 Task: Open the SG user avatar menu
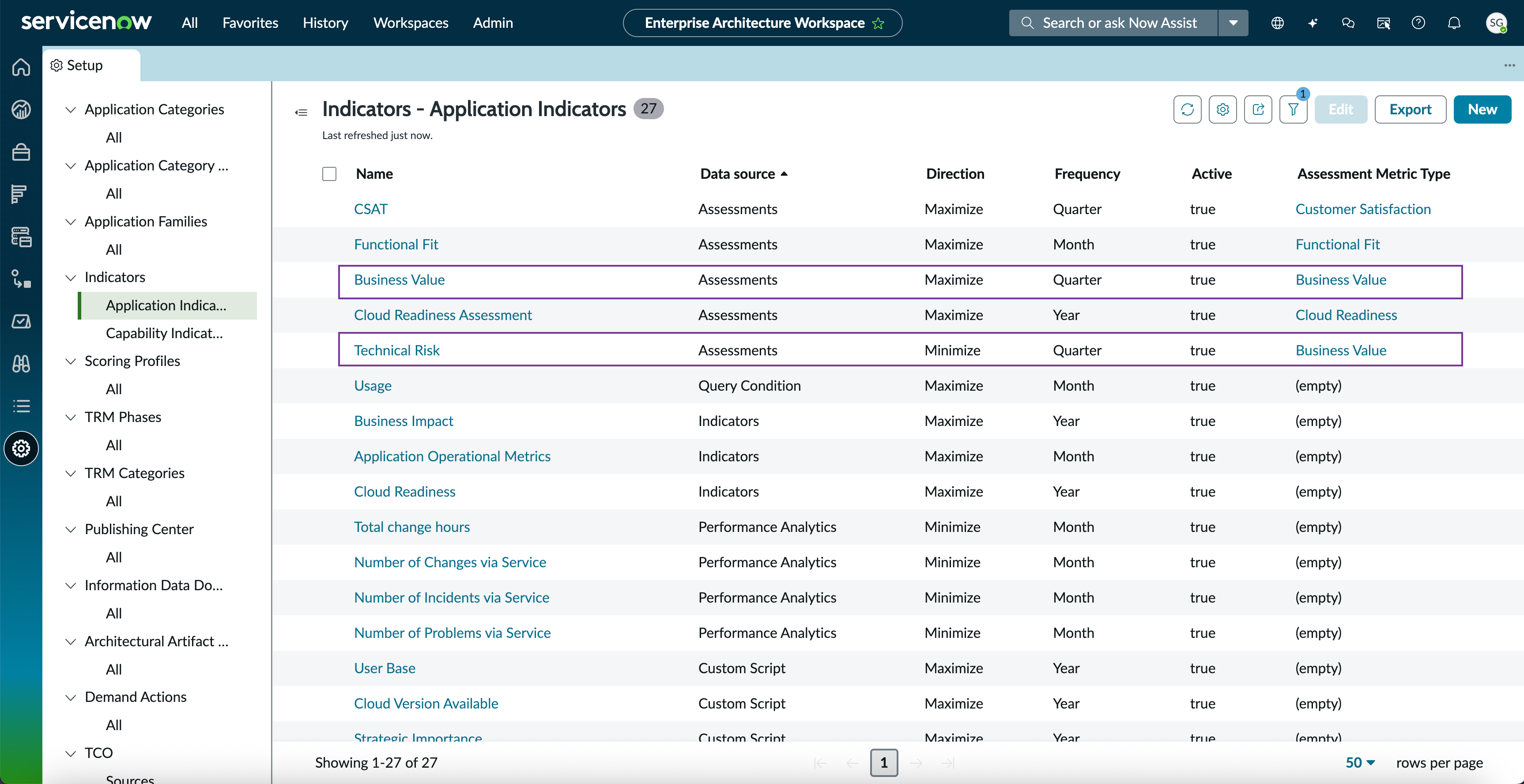[1496, 23]
